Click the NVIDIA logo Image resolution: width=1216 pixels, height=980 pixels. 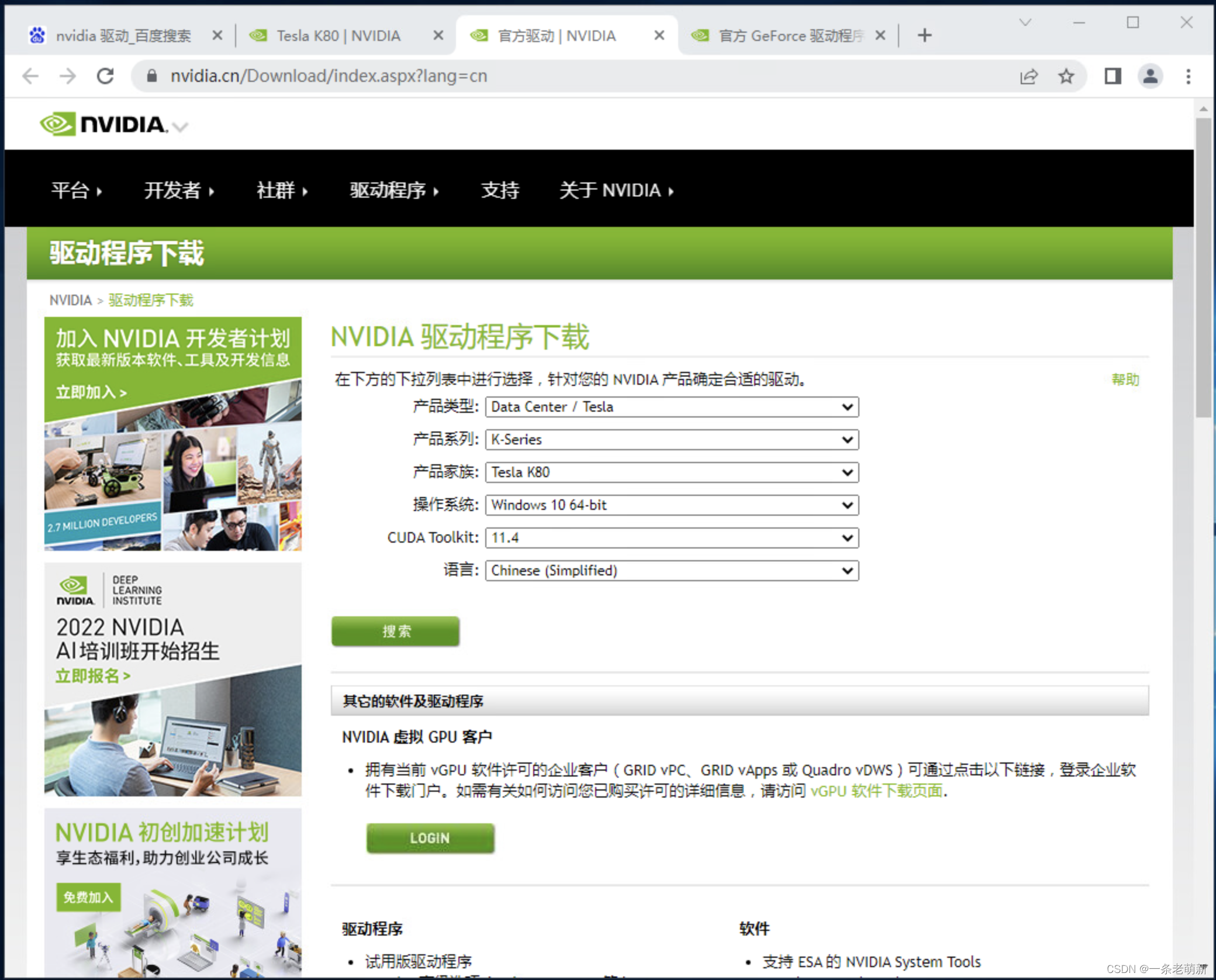tap(104, 124)
